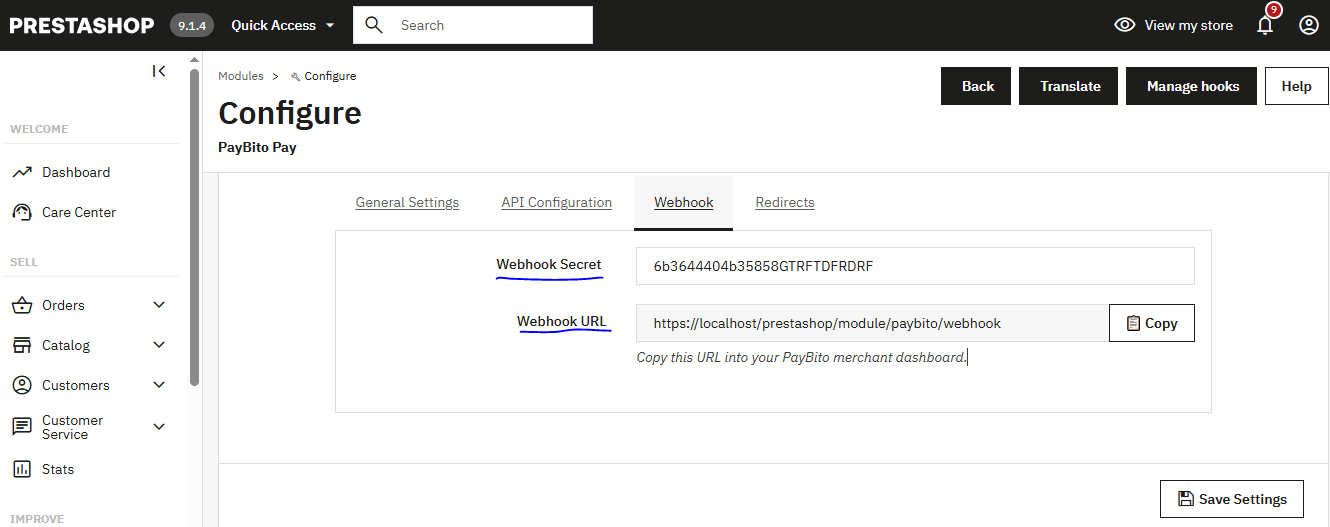Expand the Customer Service submenu chevron
Image resolution: width=1330 pixels, height=527 pixels.
[x=159, y=427]
